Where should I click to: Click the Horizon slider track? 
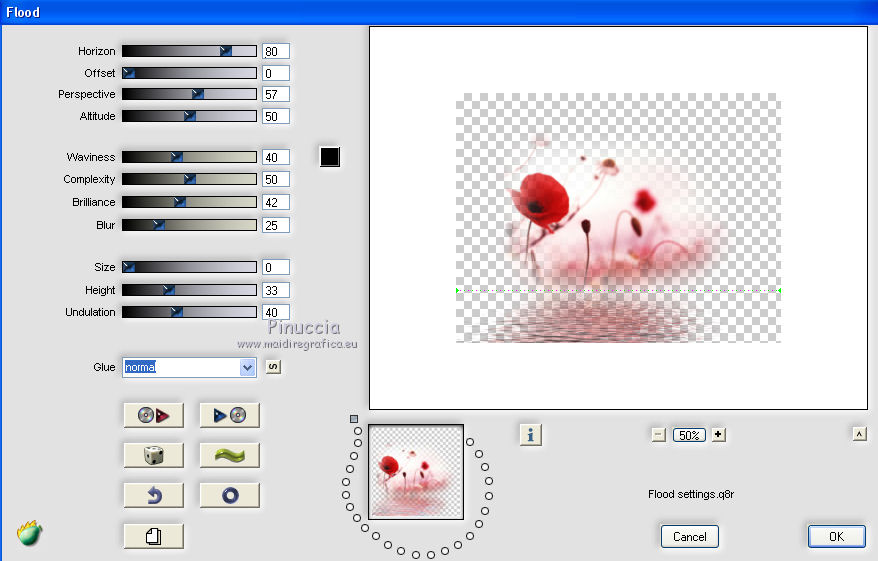189,51
